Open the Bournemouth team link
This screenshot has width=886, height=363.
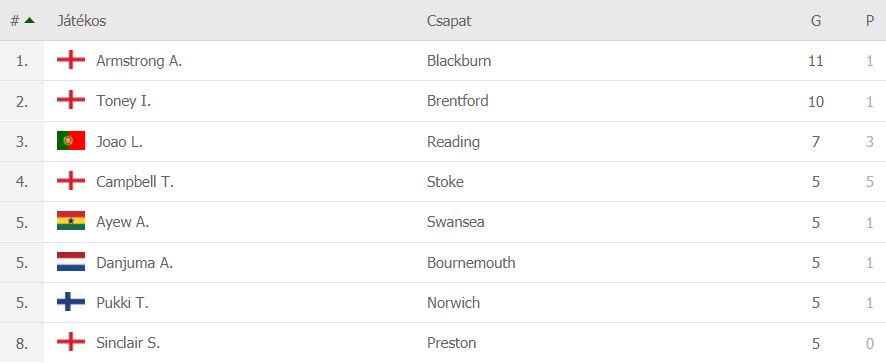pos(471,262)
